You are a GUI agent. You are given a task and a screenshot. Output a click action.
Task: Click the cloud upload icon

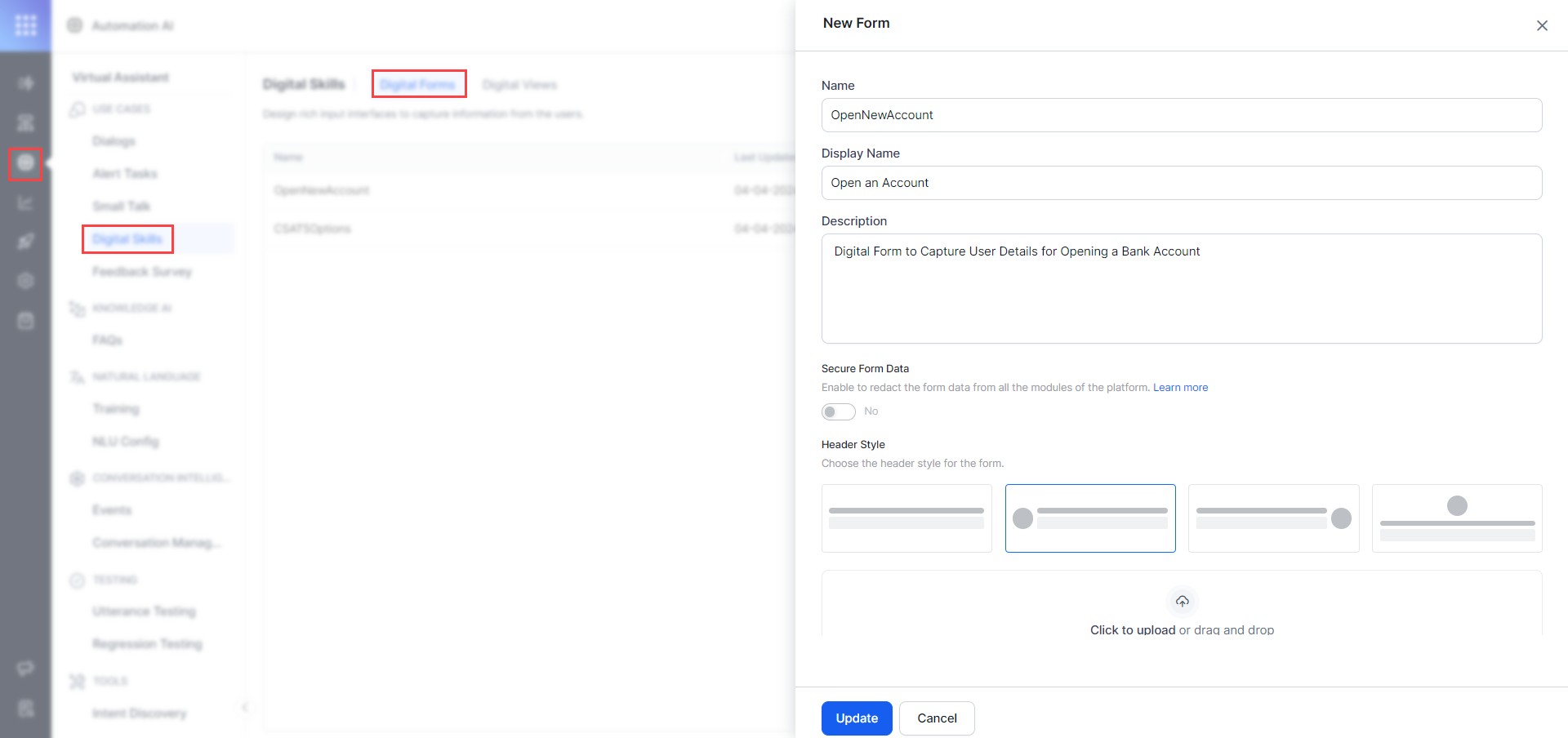tap(1182, 602)
